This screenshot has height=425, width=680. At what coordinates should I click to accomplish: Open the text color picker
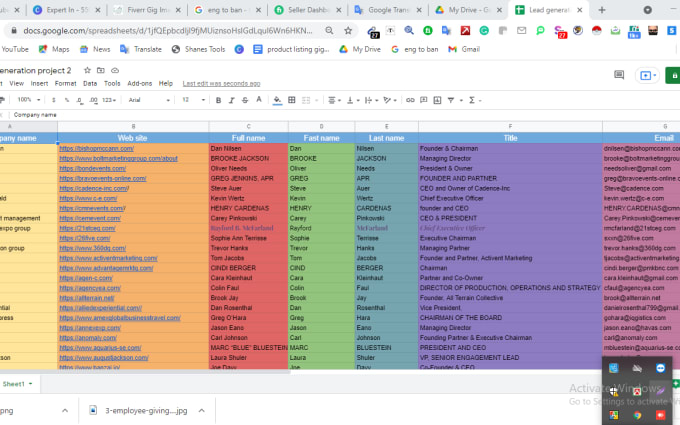(x=259, y=100)
